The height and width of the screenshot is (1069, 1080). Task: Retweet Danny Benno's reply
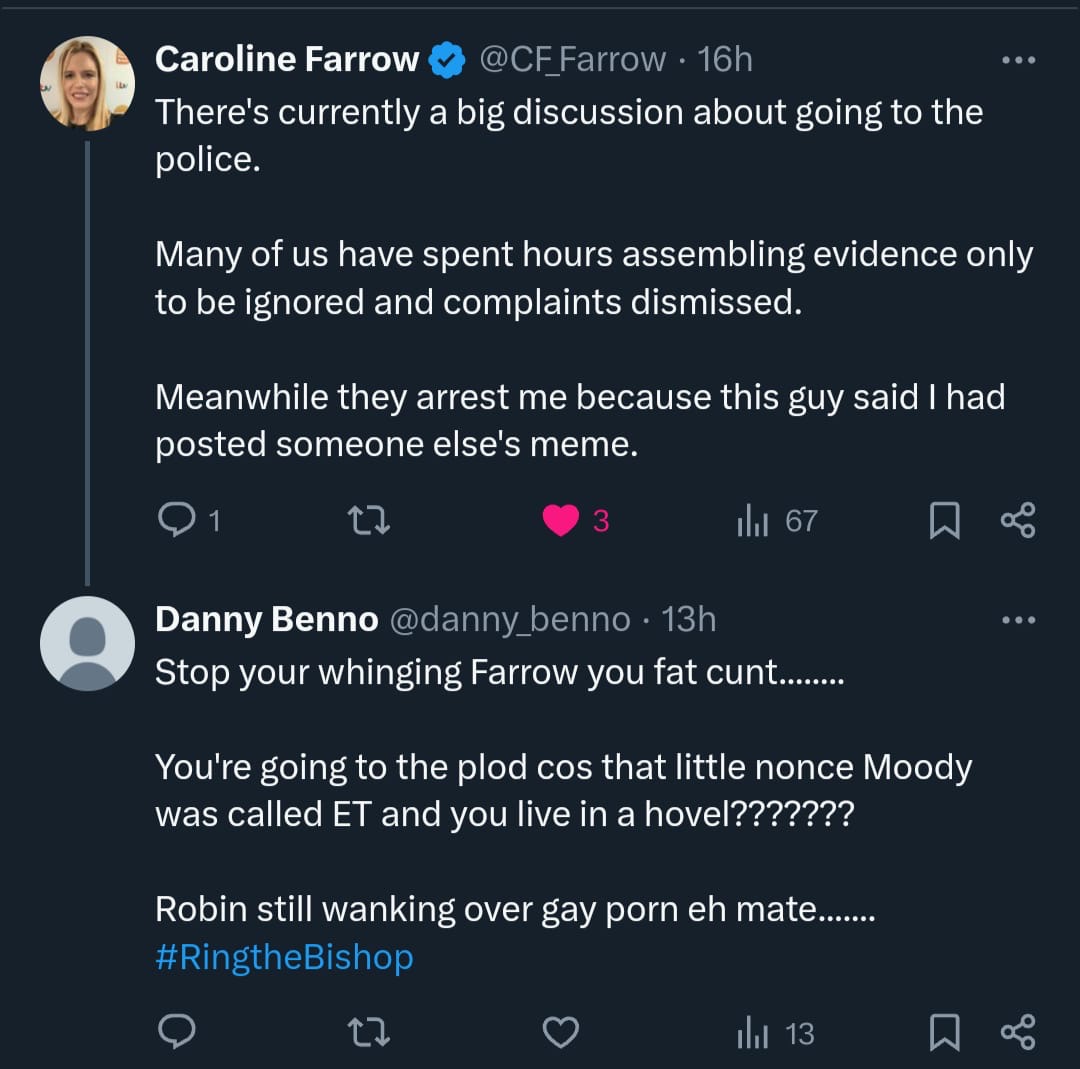click(x=367, y=1032)
